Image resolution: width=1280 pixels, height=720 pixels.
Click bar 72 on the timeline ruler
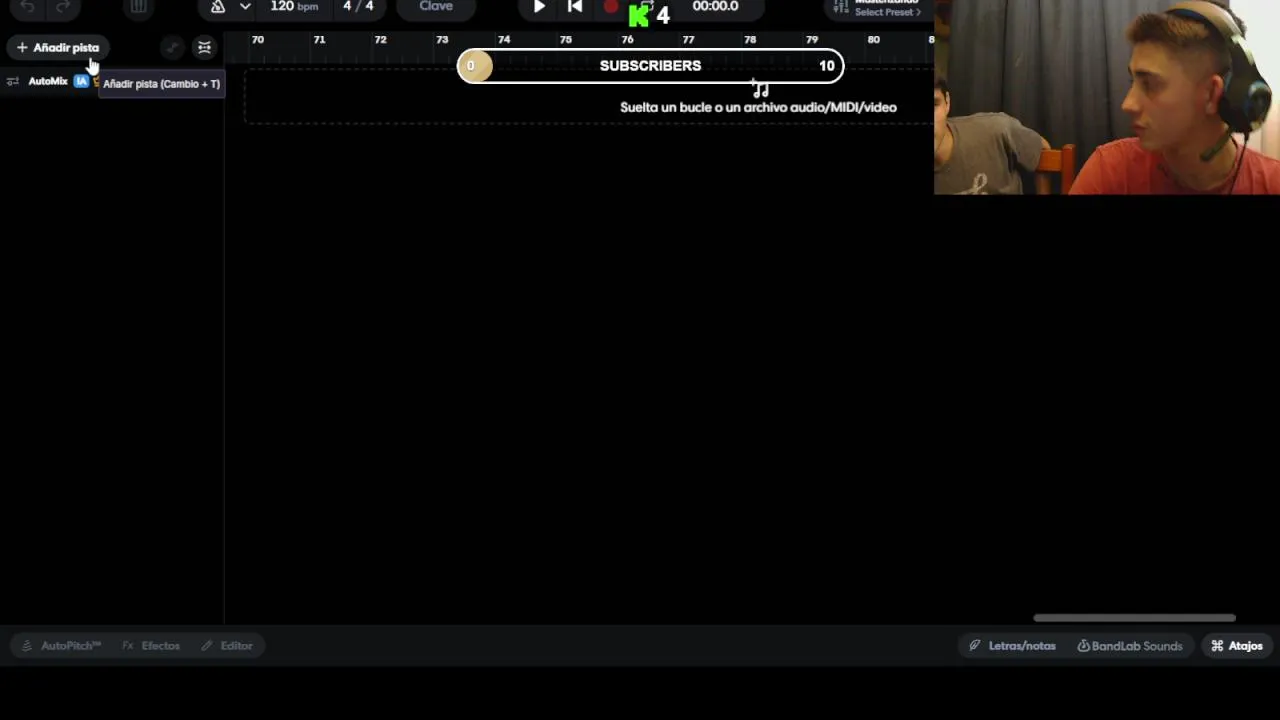click(380, 40)
